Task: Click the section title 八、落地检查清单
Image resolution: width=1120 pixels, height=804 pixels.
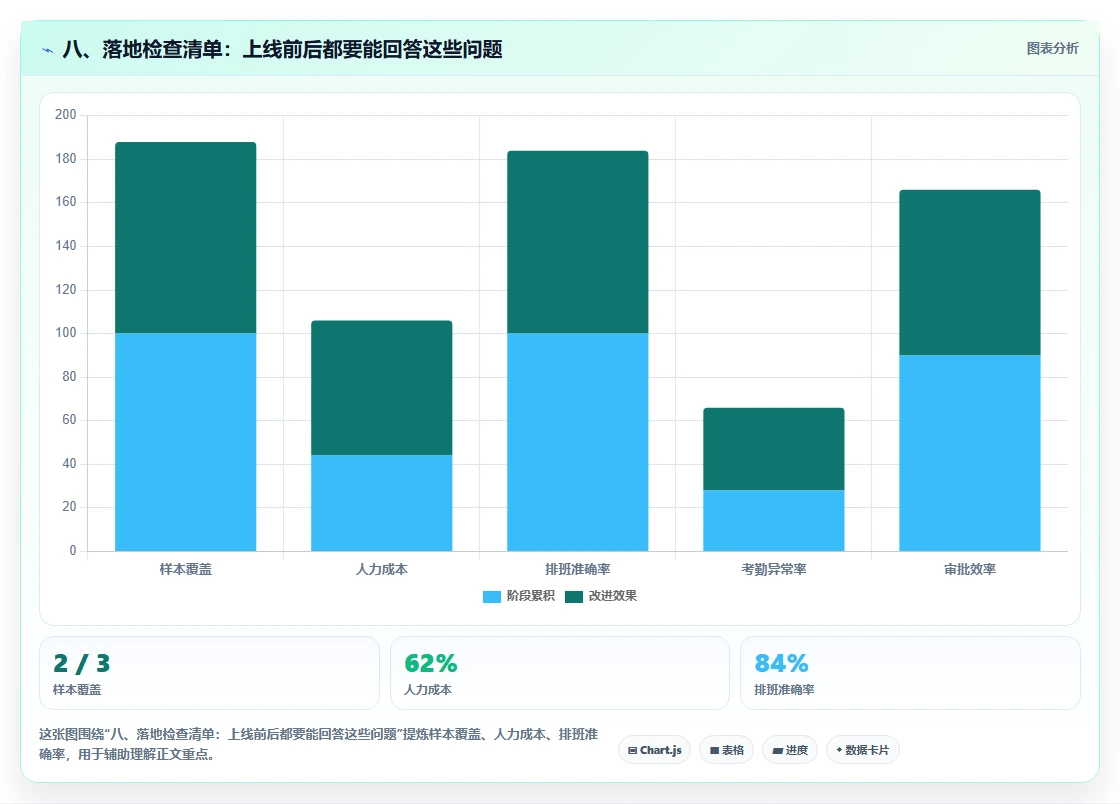Action: coord(282,49)
